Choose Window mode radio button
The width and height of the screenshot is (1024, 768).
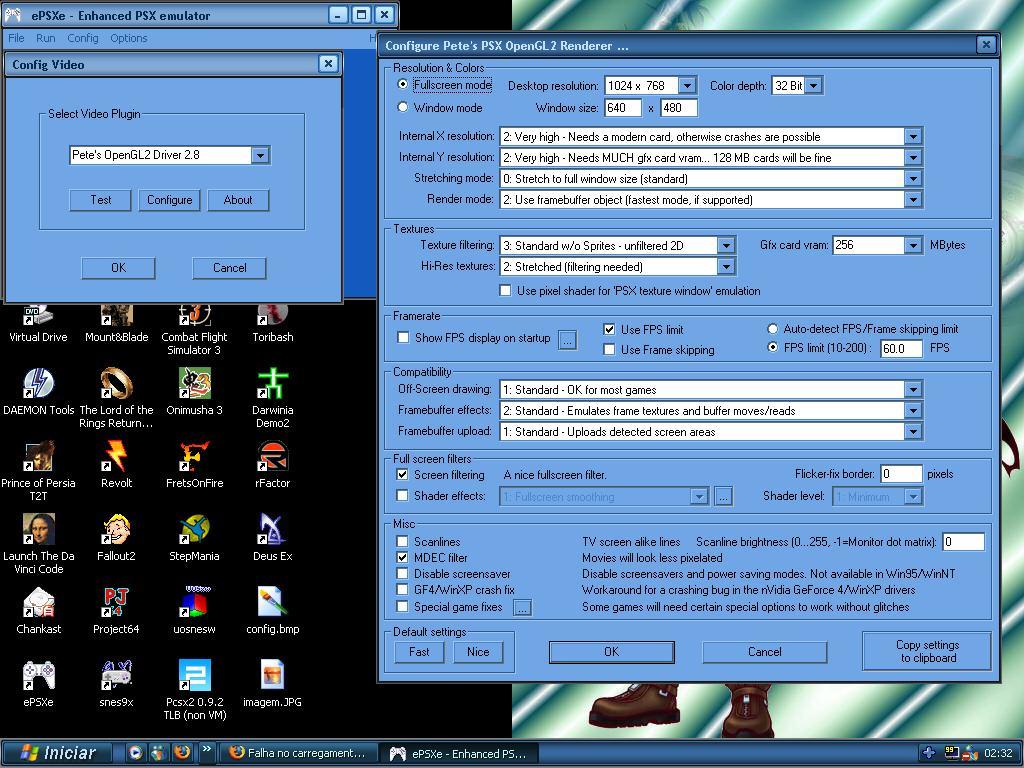coord(402,107)
